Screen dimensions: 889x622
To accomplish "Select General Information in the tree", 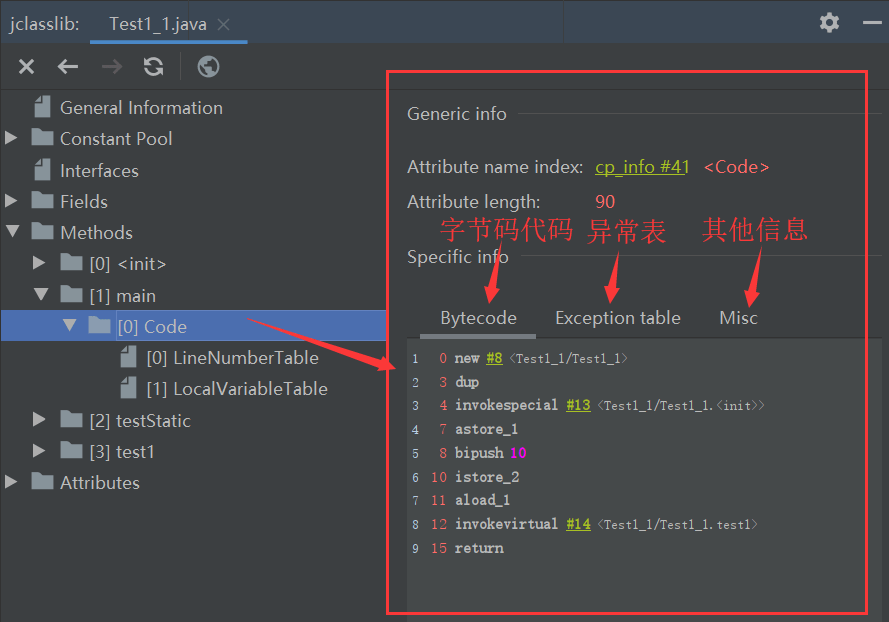I will pyautogui.click(x=141, y=108).
